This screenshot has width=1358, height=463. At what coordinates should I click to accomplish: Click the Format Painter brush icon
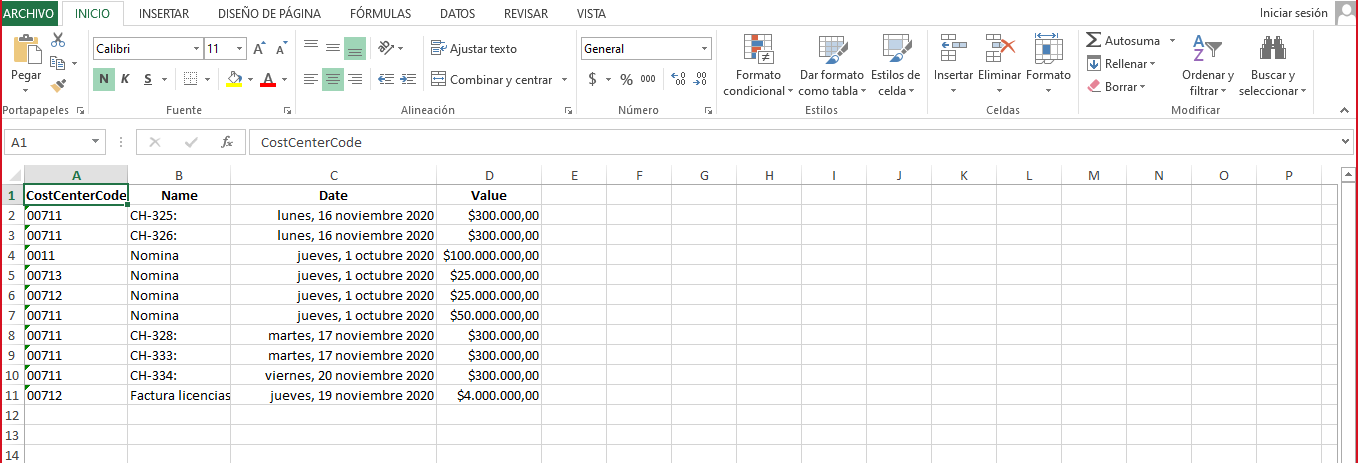[x=58, y=86]
